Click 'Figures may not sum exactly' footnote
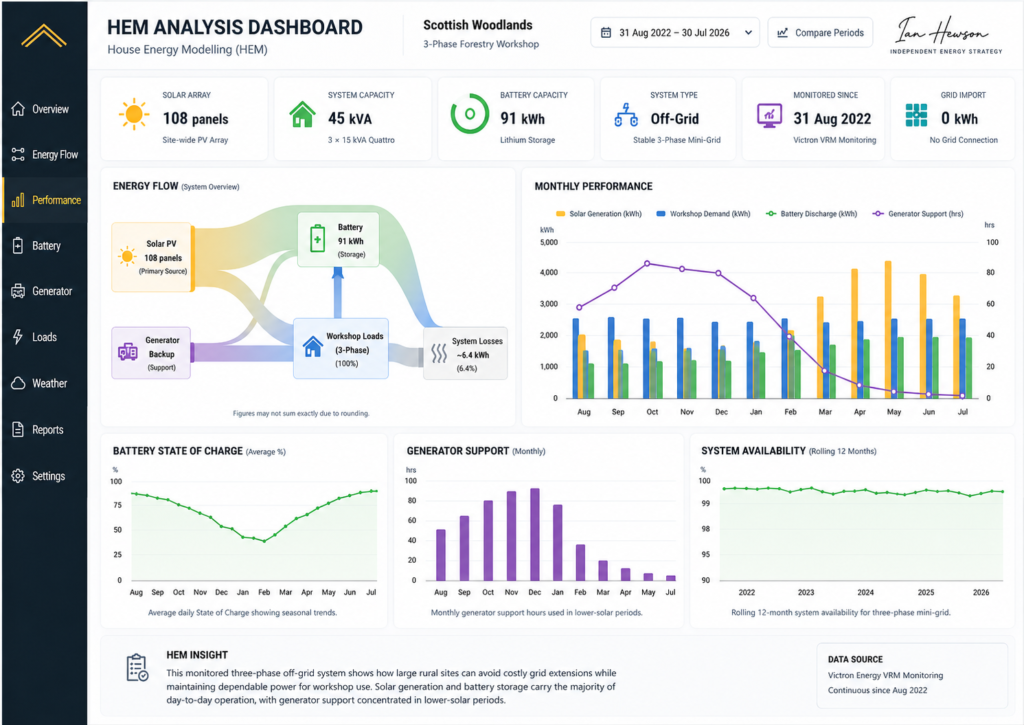 [x=301, y=413]
